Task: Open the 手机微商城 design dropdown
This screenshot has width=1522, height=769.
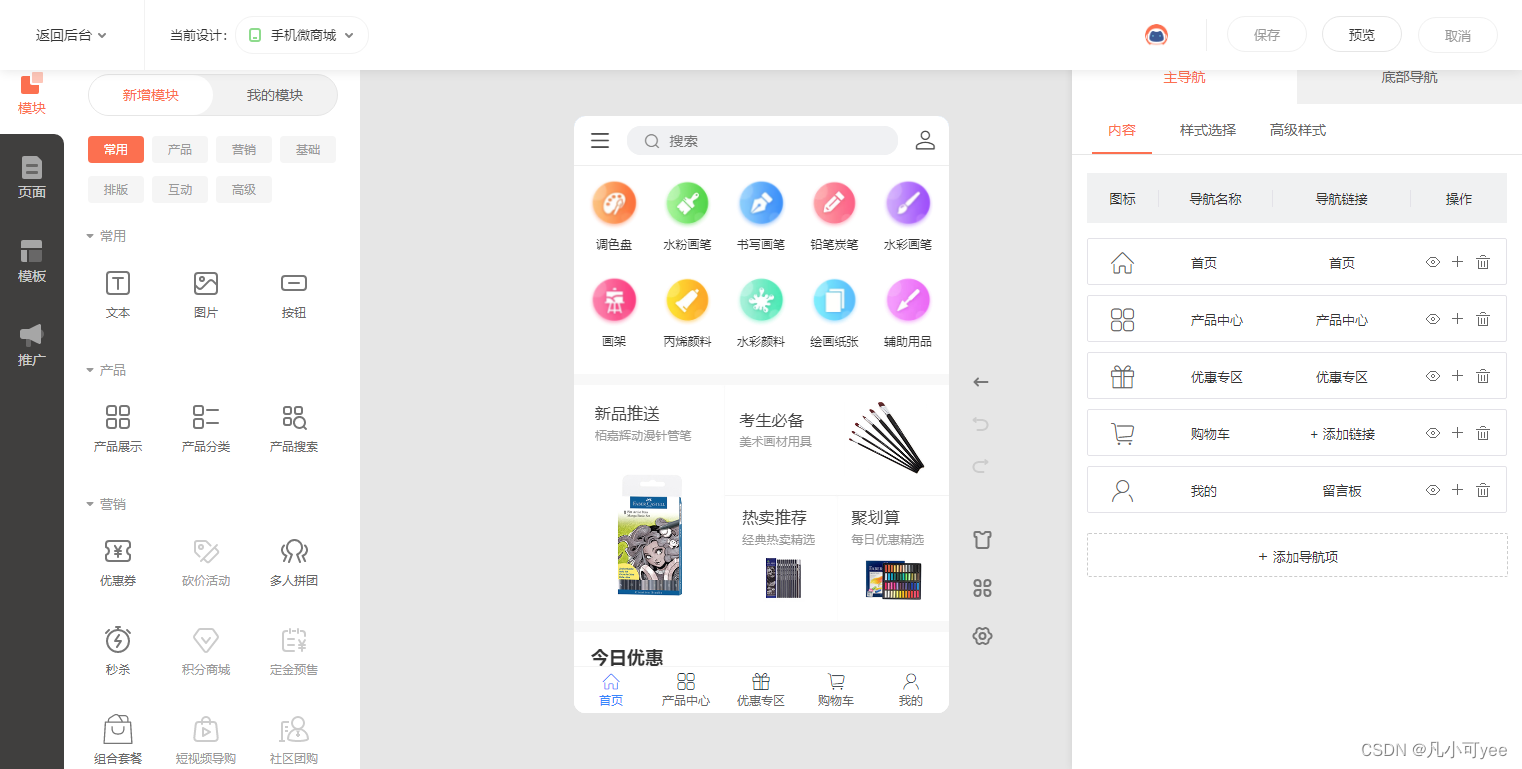Action: [302, 35]
